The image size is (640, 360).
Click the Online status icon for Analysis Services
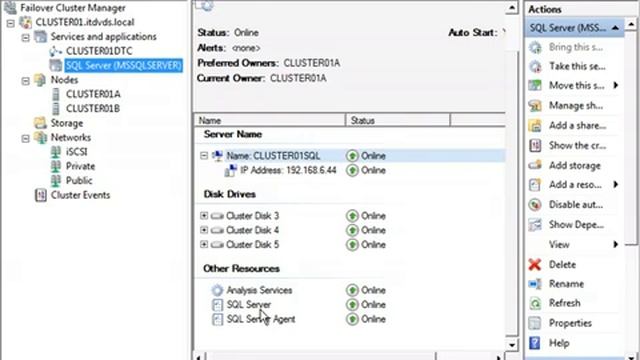pyautogui.click(x=352, y=290)
